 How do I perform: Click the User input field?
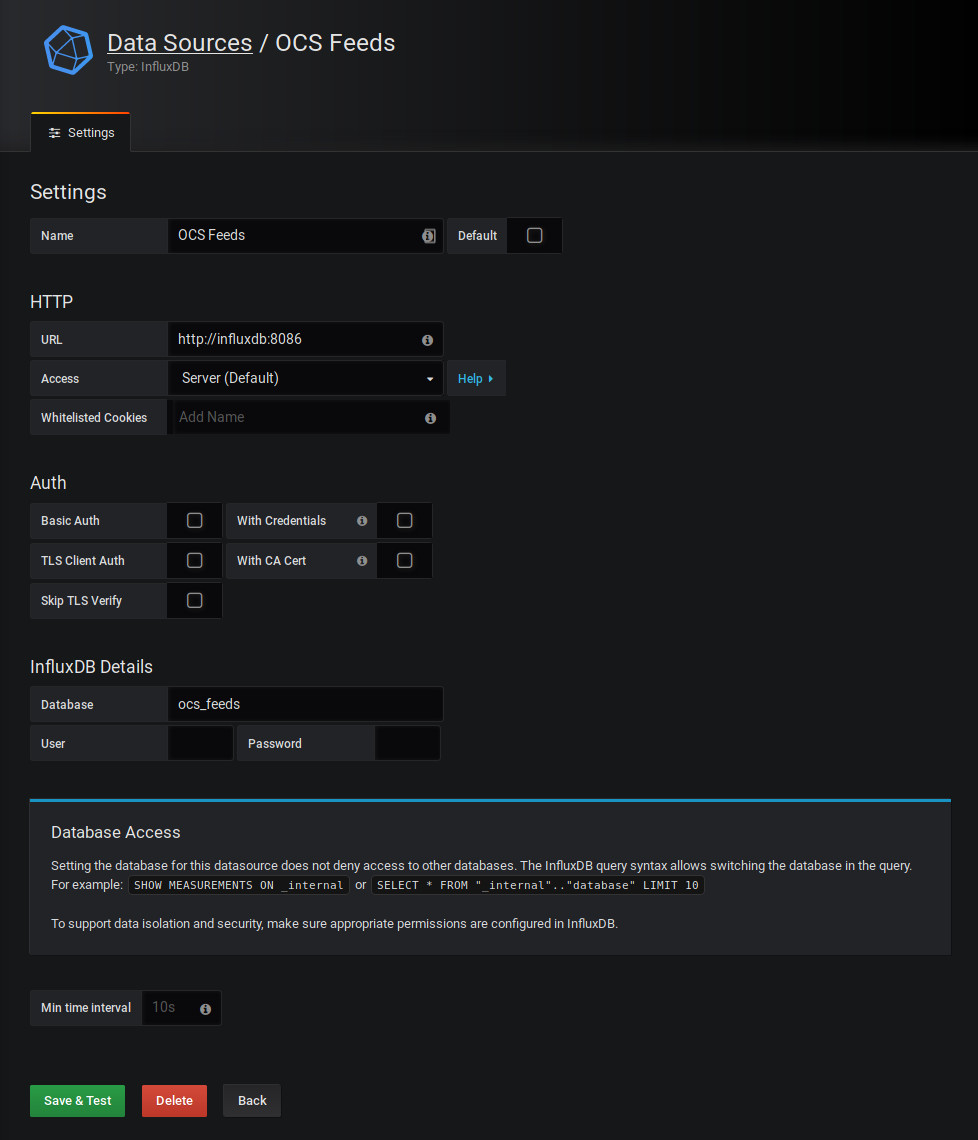[201, 744]
